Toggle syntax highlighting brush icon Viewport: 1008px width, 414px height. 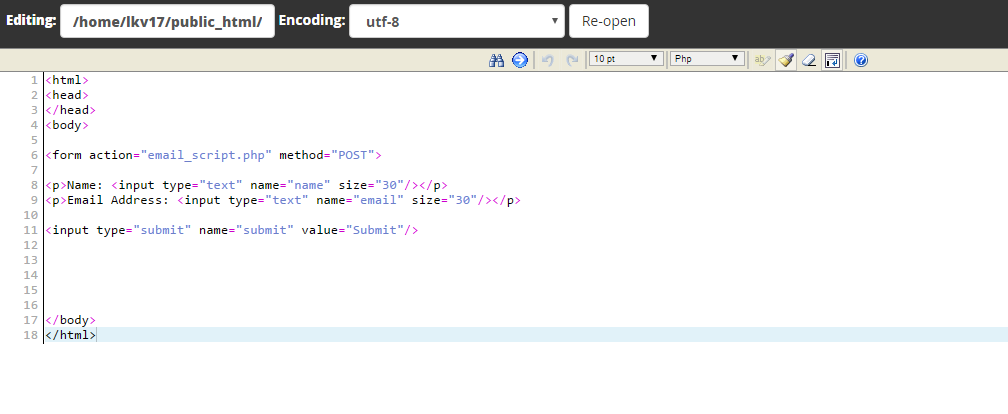pyautogui.click(x=786, y=60)
